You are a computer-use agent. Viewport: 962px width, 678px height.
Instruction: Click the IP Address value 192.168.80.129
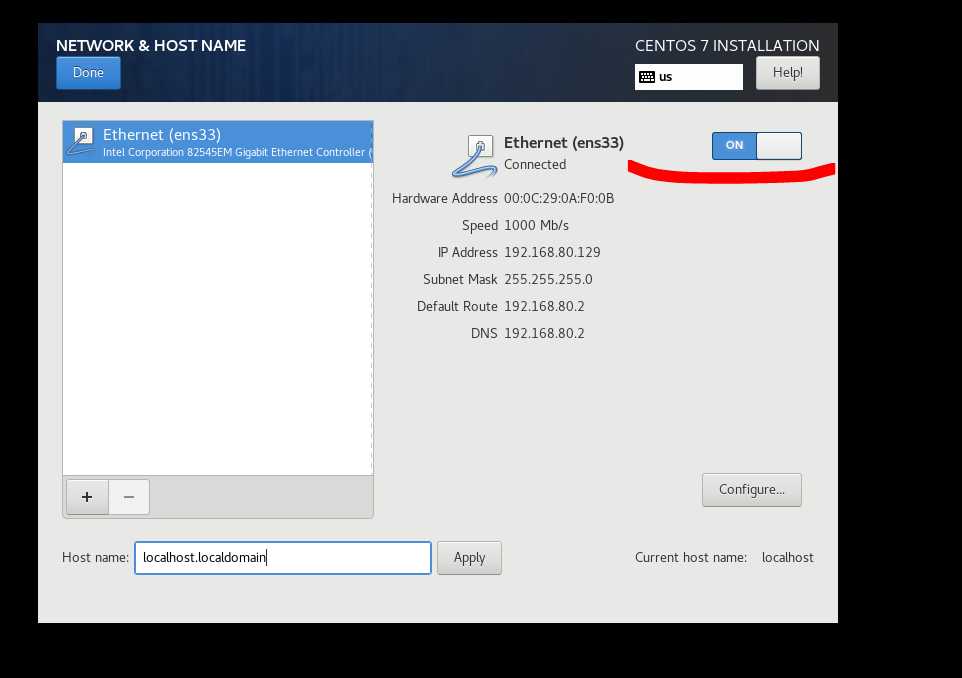pyautogui.click(x=552, y=252)
